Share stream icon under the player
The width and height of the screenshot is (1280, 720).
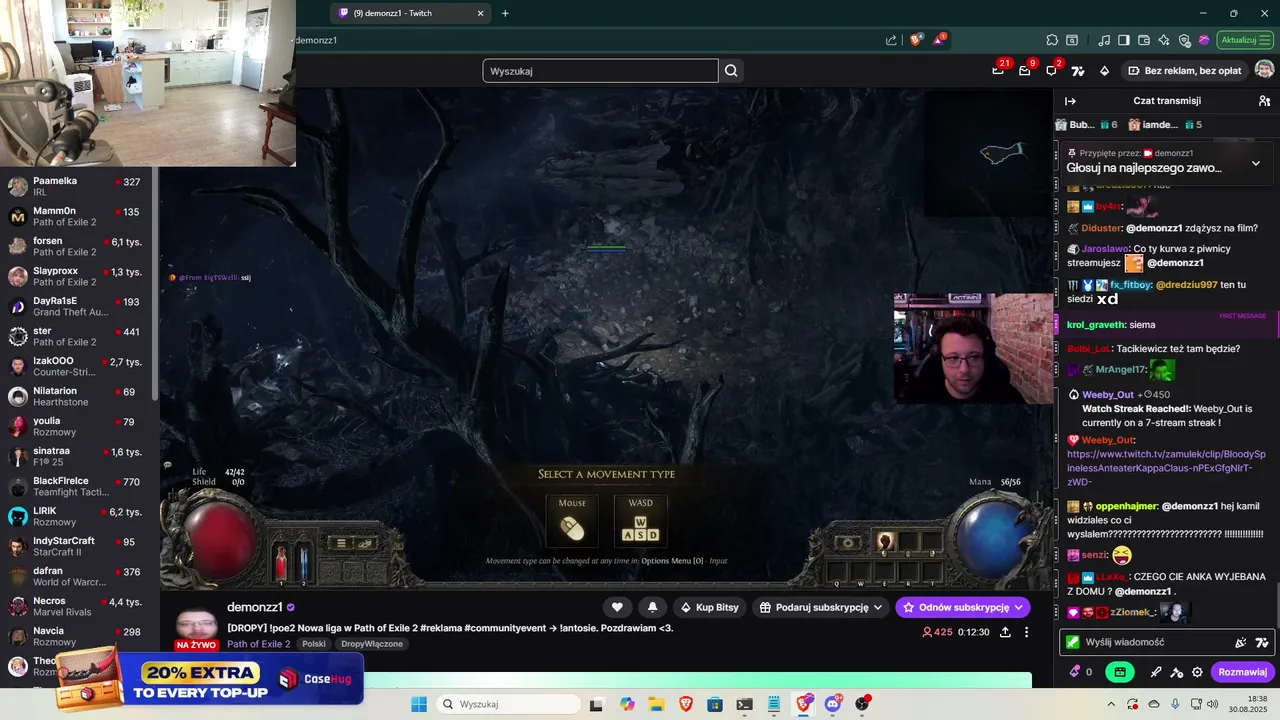(1005, 632)
